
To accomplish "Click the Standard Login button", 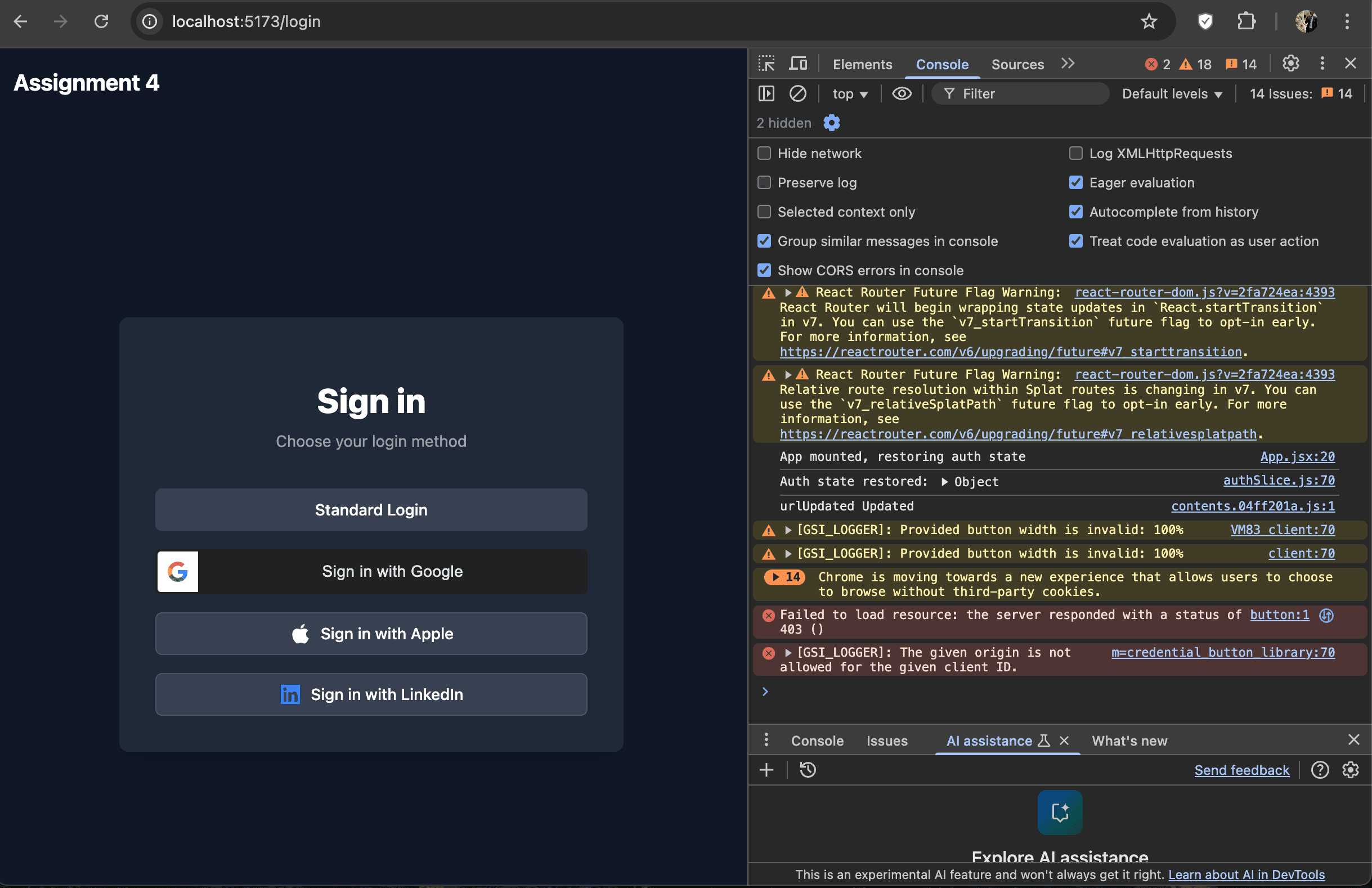I will click(x=371, y=510).
